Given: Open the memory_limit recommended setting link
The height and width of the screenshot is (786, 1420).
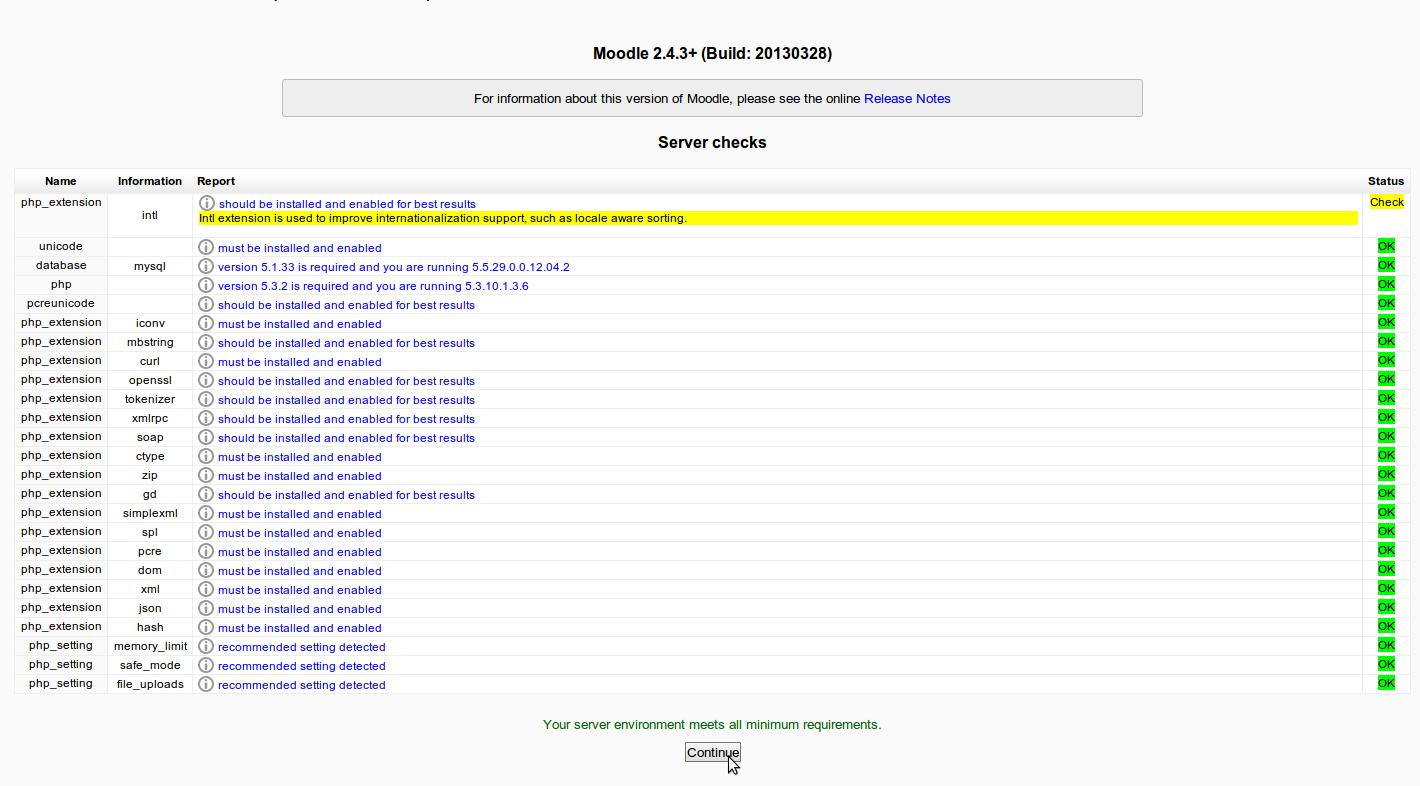Looking at the screenshot, I should (x=302, y=647).
